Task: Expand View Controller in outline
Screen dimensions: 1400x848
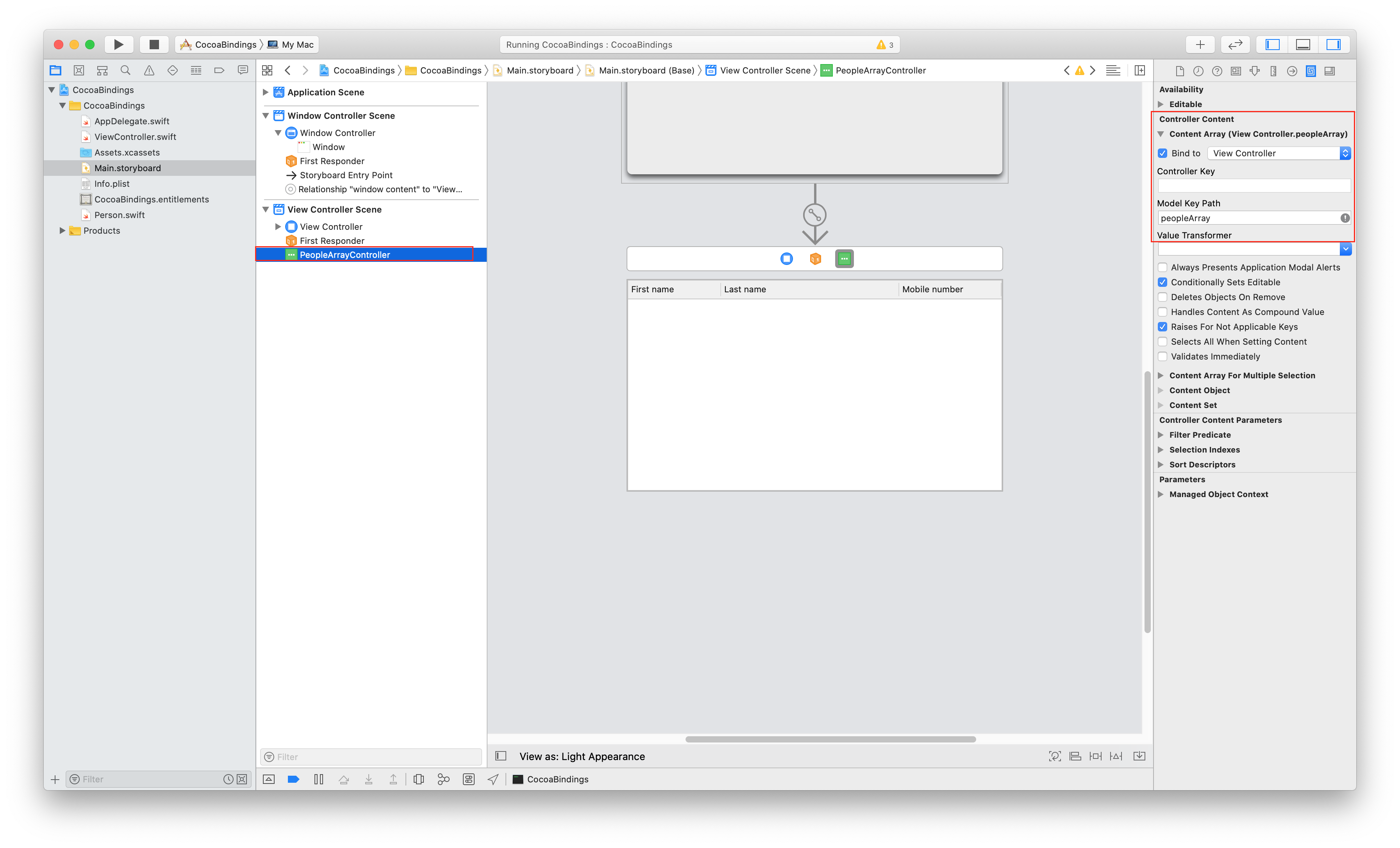Action: [x=278, y=226]
